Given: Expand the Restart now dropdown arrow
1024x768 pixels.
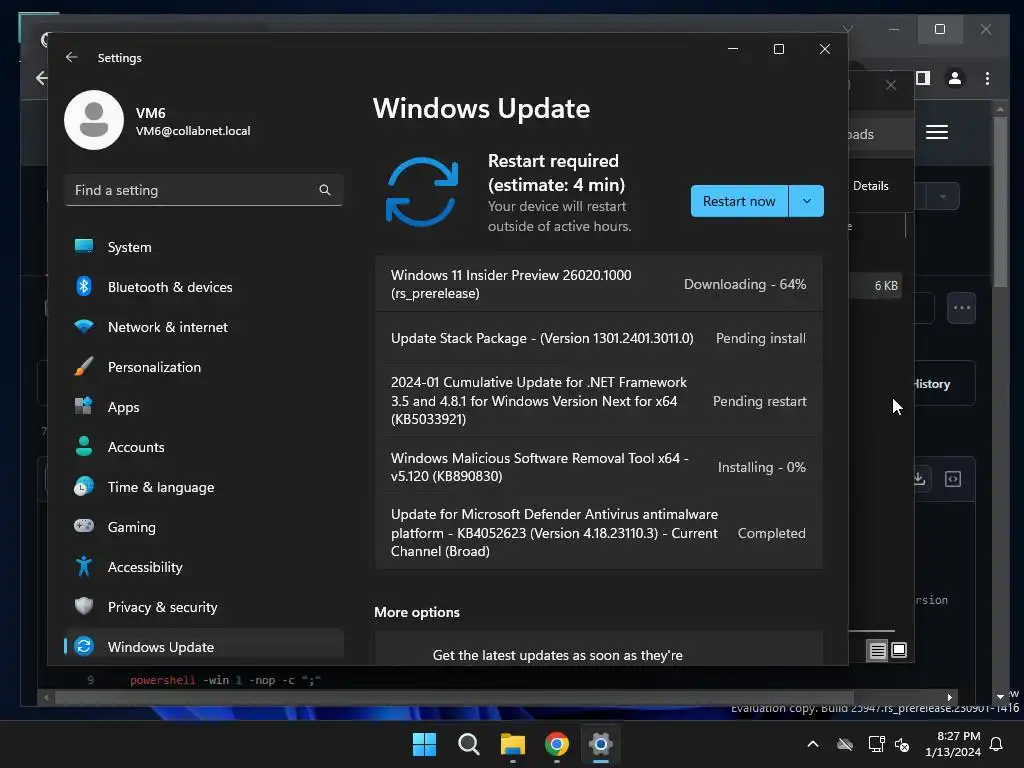Looking at the screenshot, I should click(x=807, y=201).
